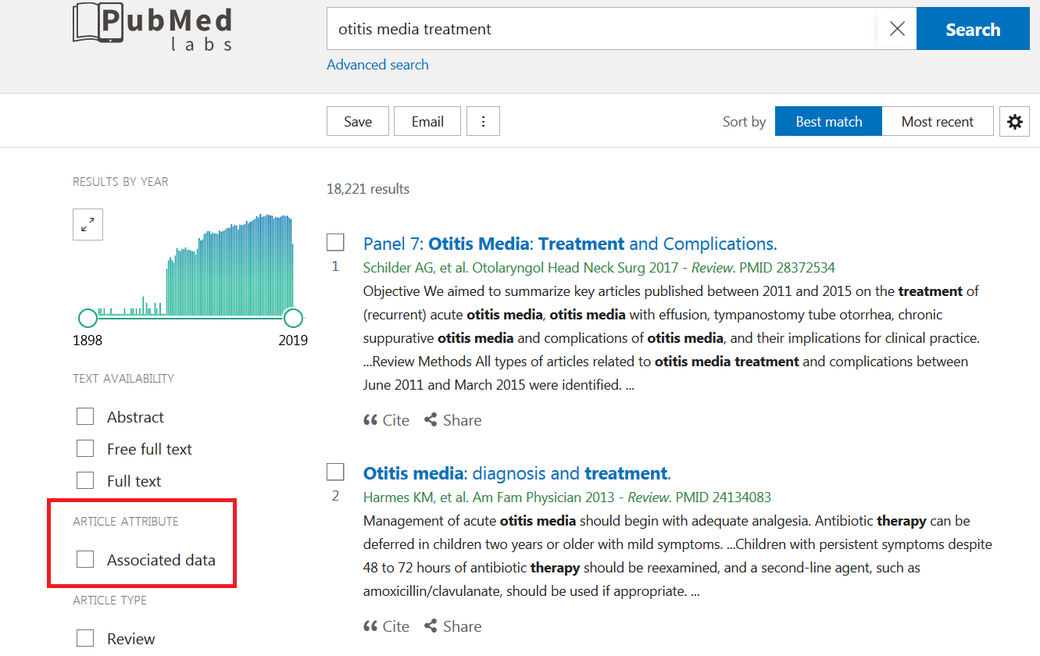Click the '18,221 results' count text

[367, 189]
